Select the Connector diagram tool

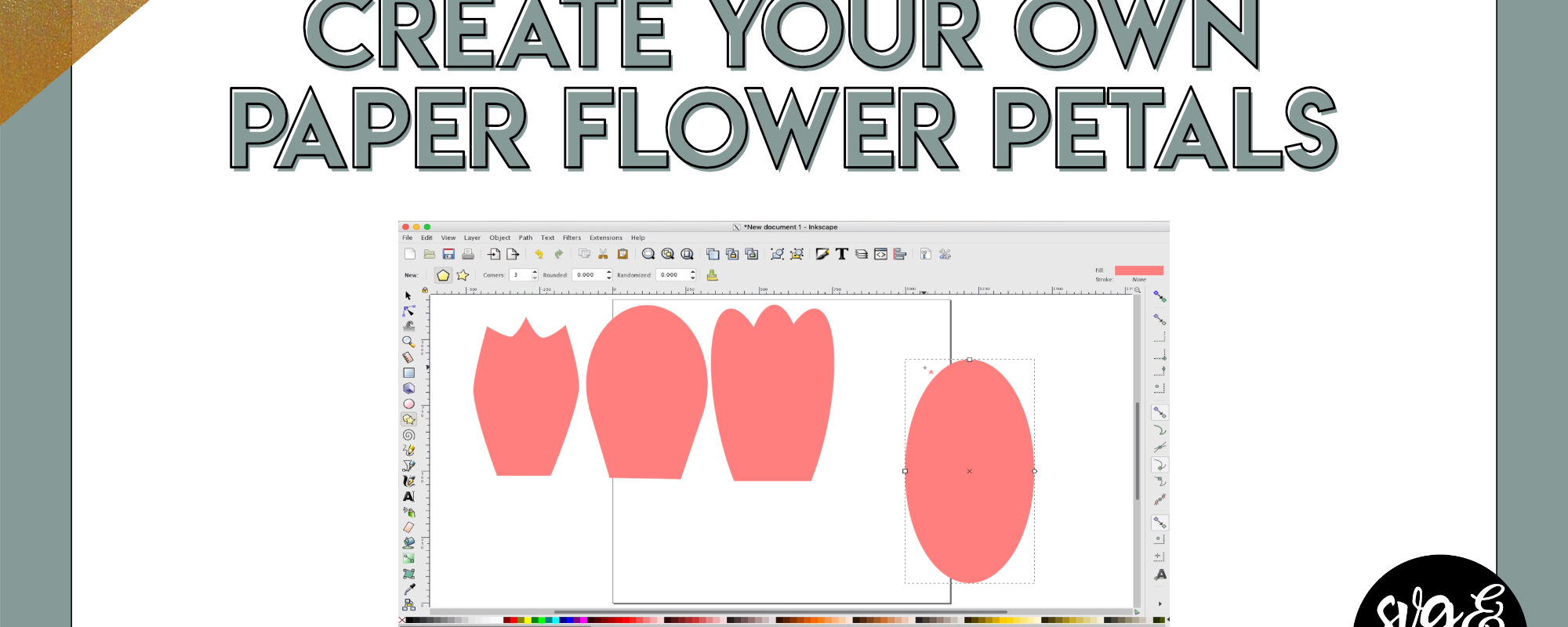[x=408, y=604]
